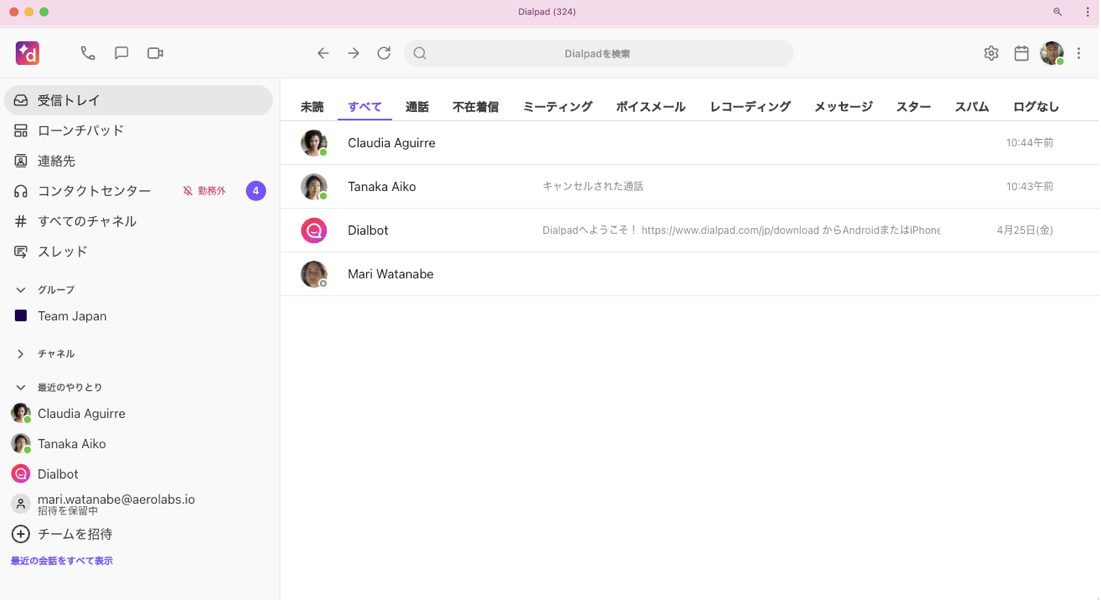Collapse the 最近のやりとり section
This screenshot has height=600, width=1101.
pyautogui.click(x=21, y=387)
